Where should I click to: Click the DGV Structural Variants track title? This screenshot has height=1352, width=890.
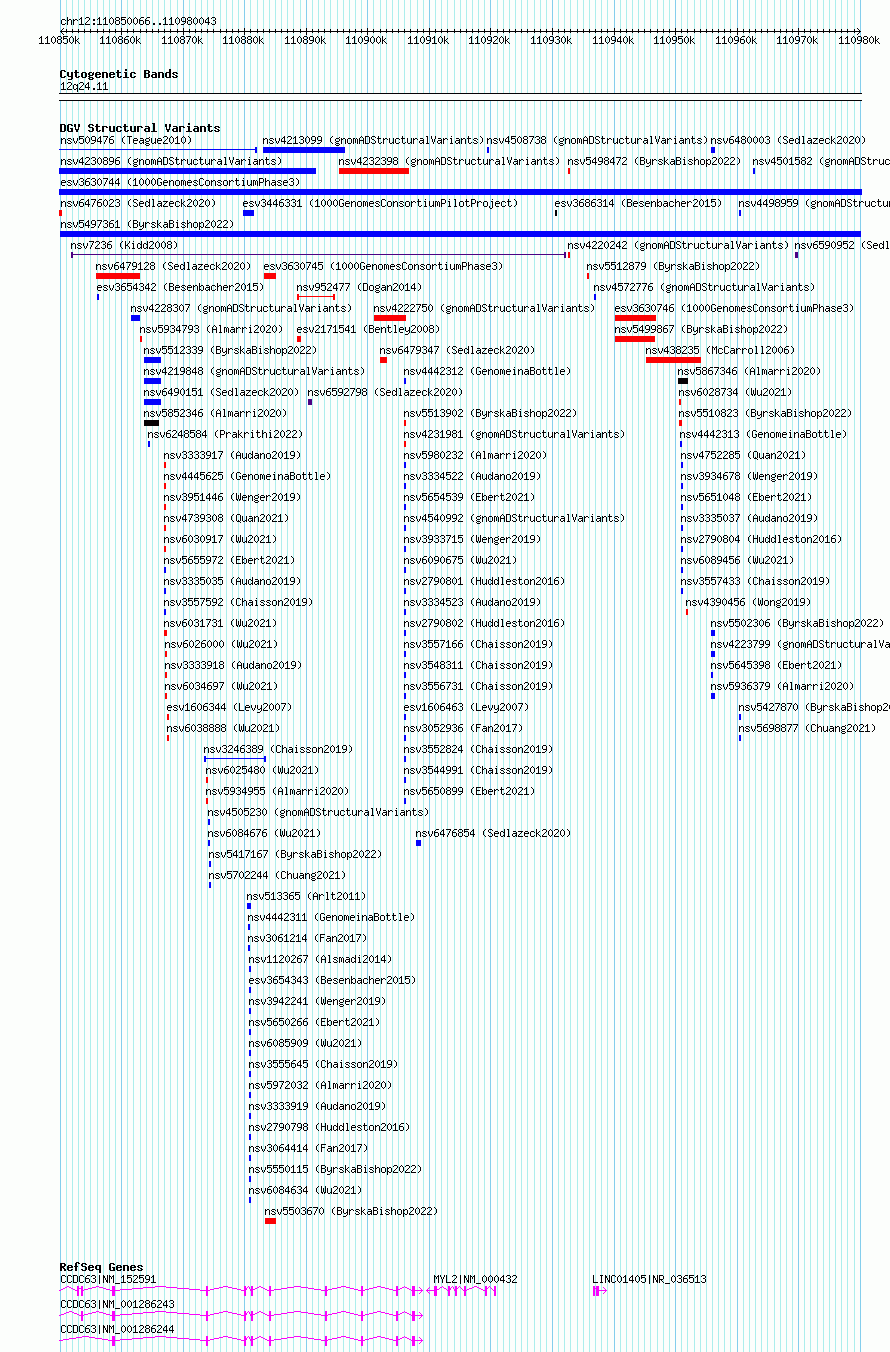tap(139, 128)
